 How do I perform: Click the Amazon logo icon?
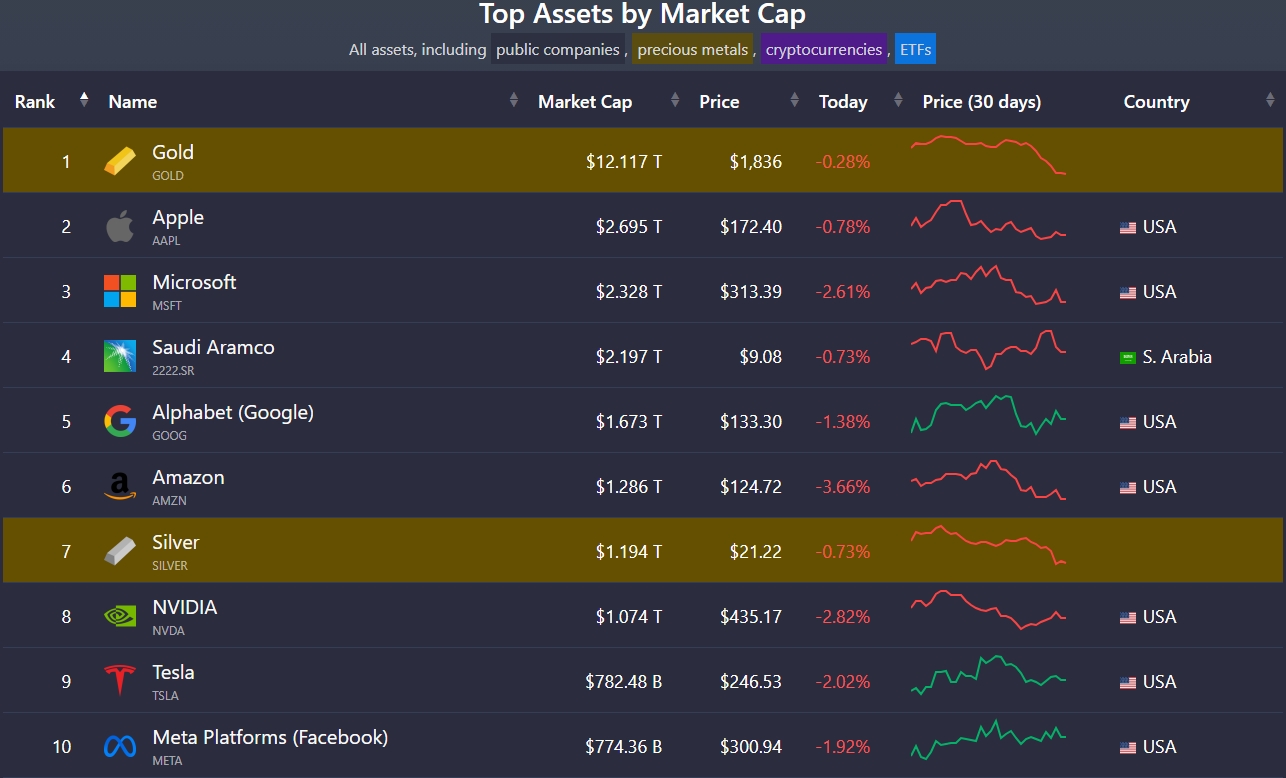point(120,486)
